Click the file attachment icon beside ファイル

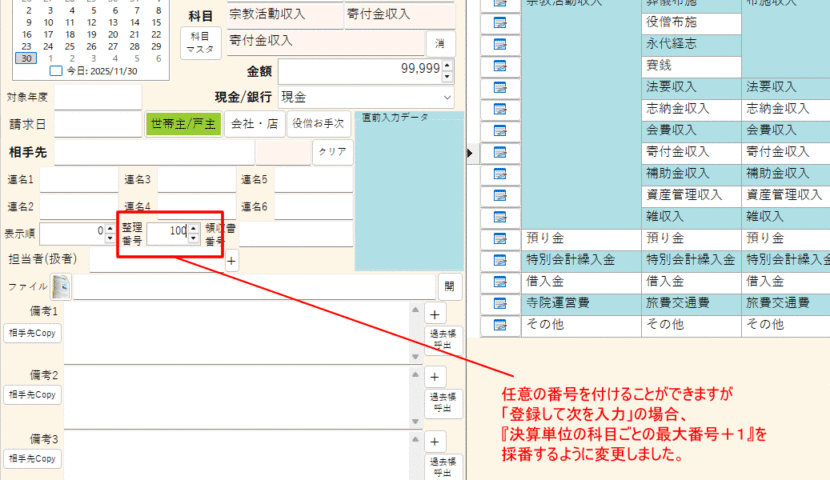(x=61, y=286)
